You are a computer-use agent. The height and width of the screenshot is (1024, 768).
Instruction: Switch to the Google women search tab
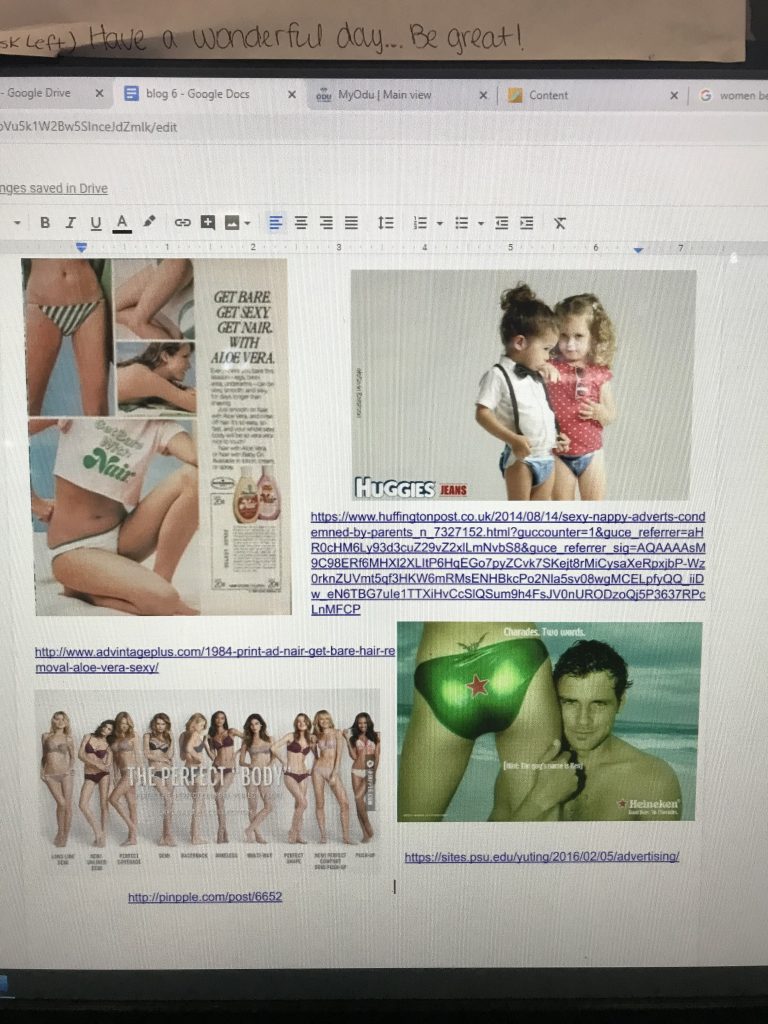[x=733, y=95]
